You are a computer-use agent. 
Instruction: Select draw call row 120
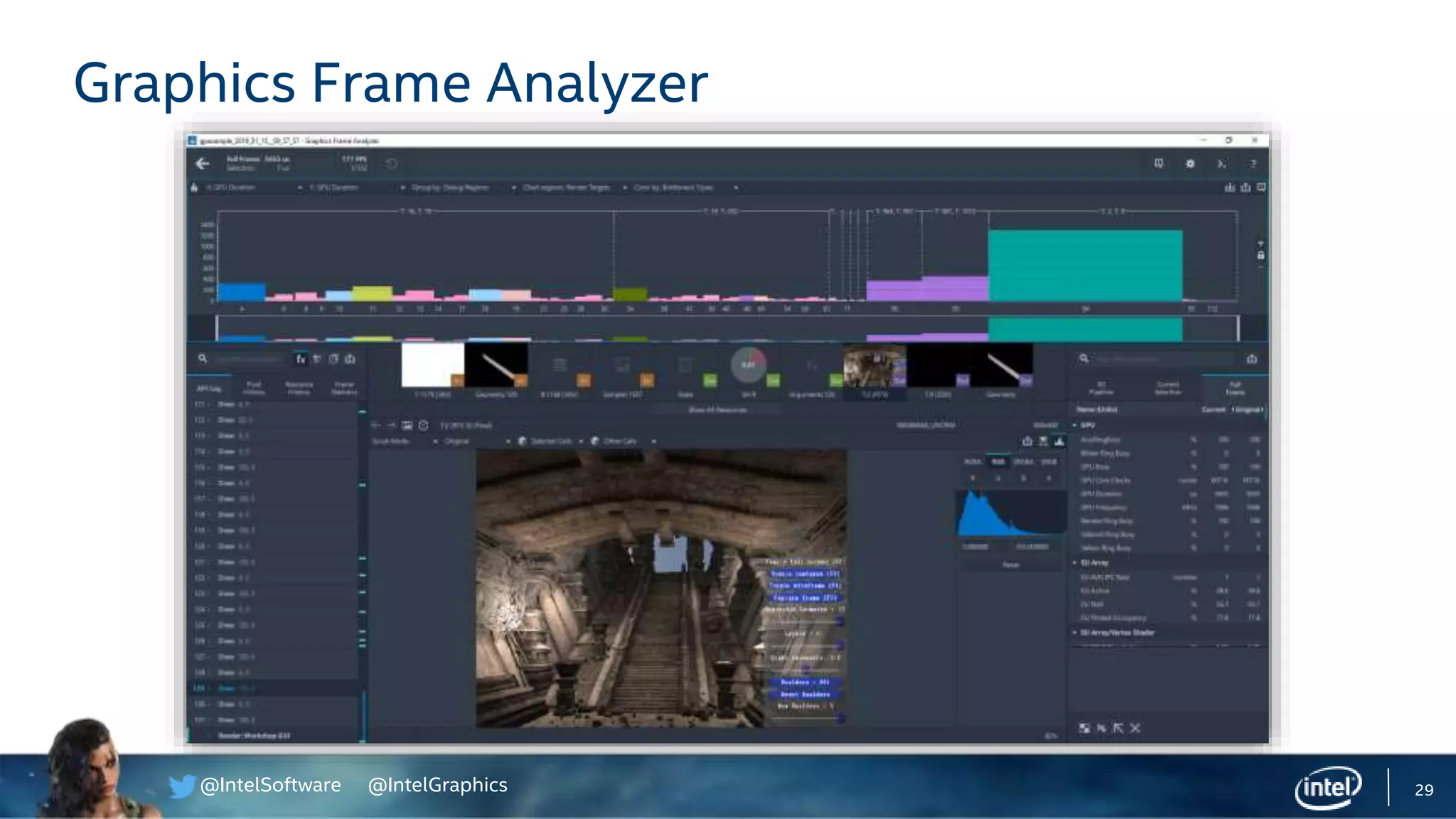pos(274,546)
